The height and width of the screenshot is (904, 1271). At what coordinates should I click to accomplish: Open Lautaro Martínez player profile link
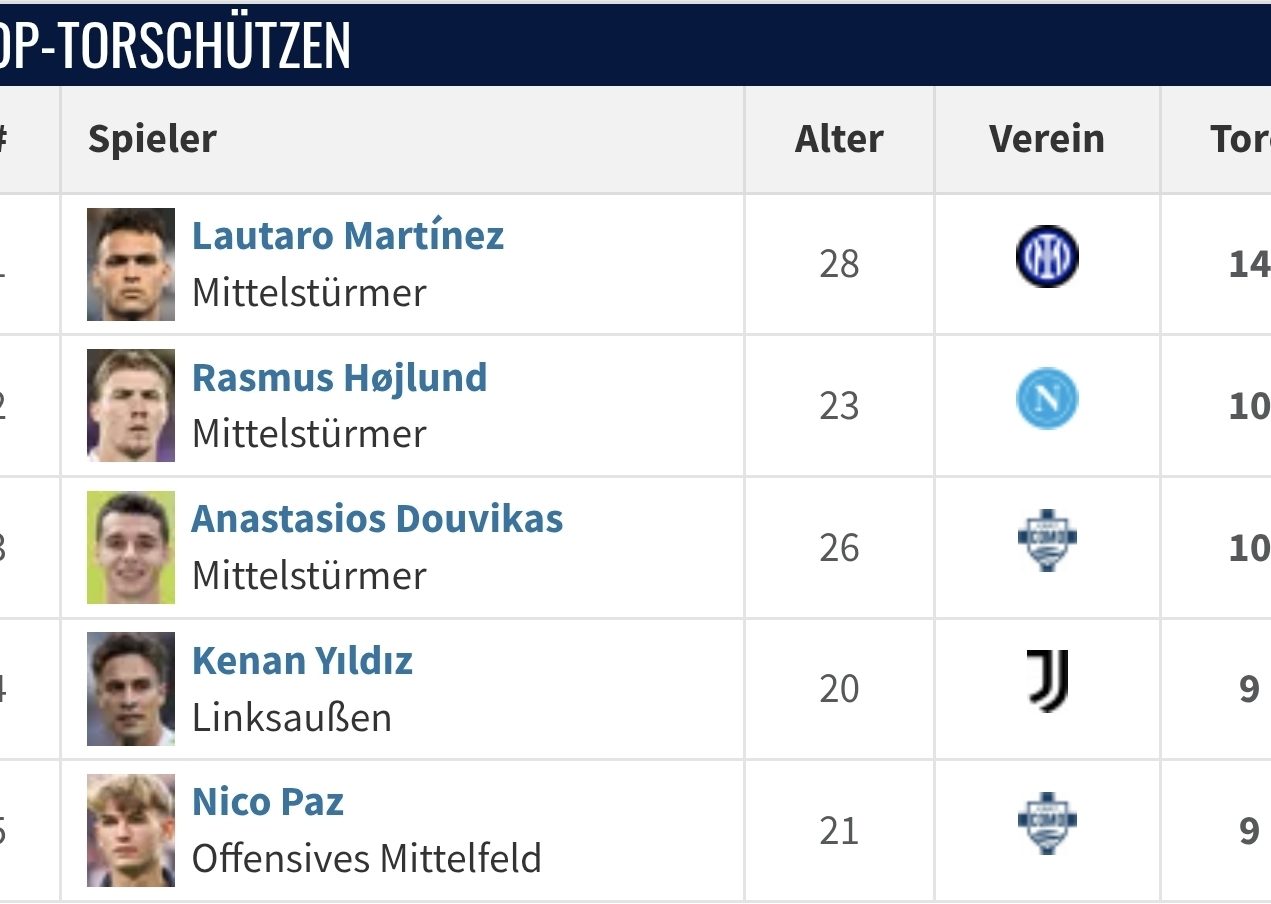tap(347, 236)
